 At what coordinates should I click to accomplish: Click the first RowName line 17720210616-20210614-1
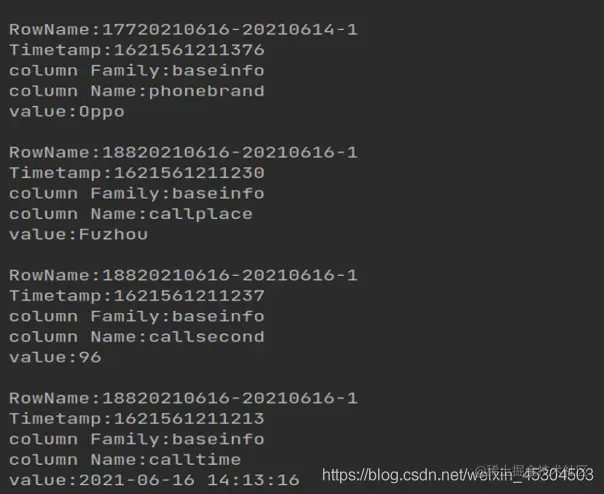pyautogui.click(x=183, y=30)
